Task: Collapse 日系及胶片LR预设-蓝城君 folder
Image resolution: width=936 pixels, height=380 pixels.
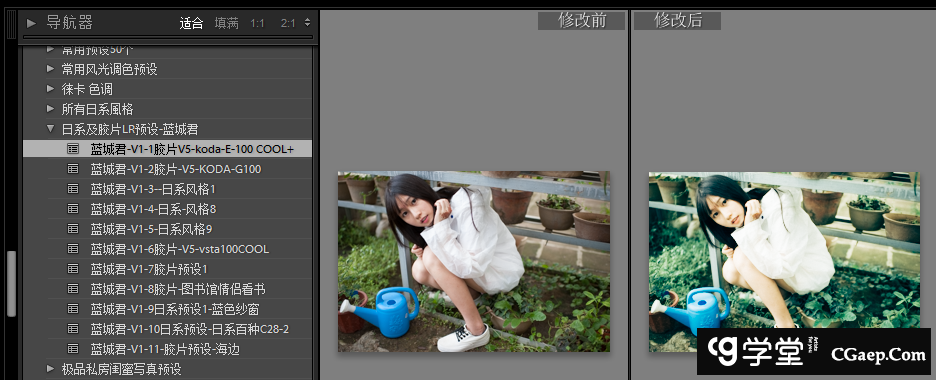Action: click(51, 129)
